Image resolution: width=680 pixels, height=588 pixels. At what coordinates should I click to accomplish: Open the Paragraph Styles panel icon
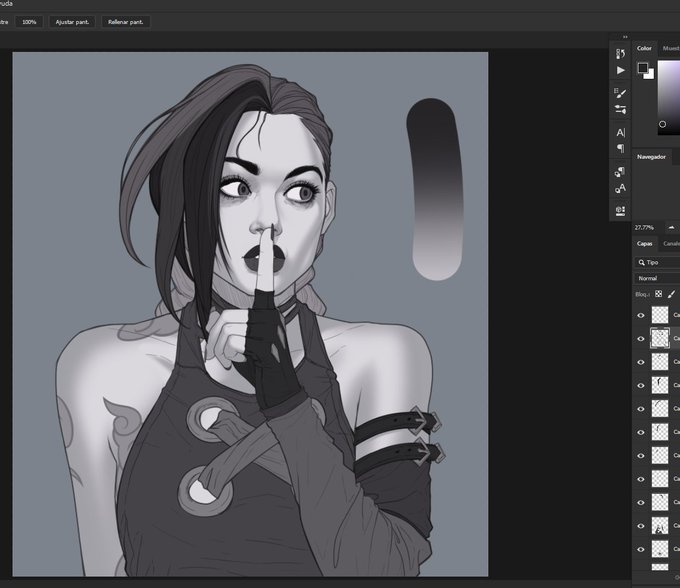(620, 172)
